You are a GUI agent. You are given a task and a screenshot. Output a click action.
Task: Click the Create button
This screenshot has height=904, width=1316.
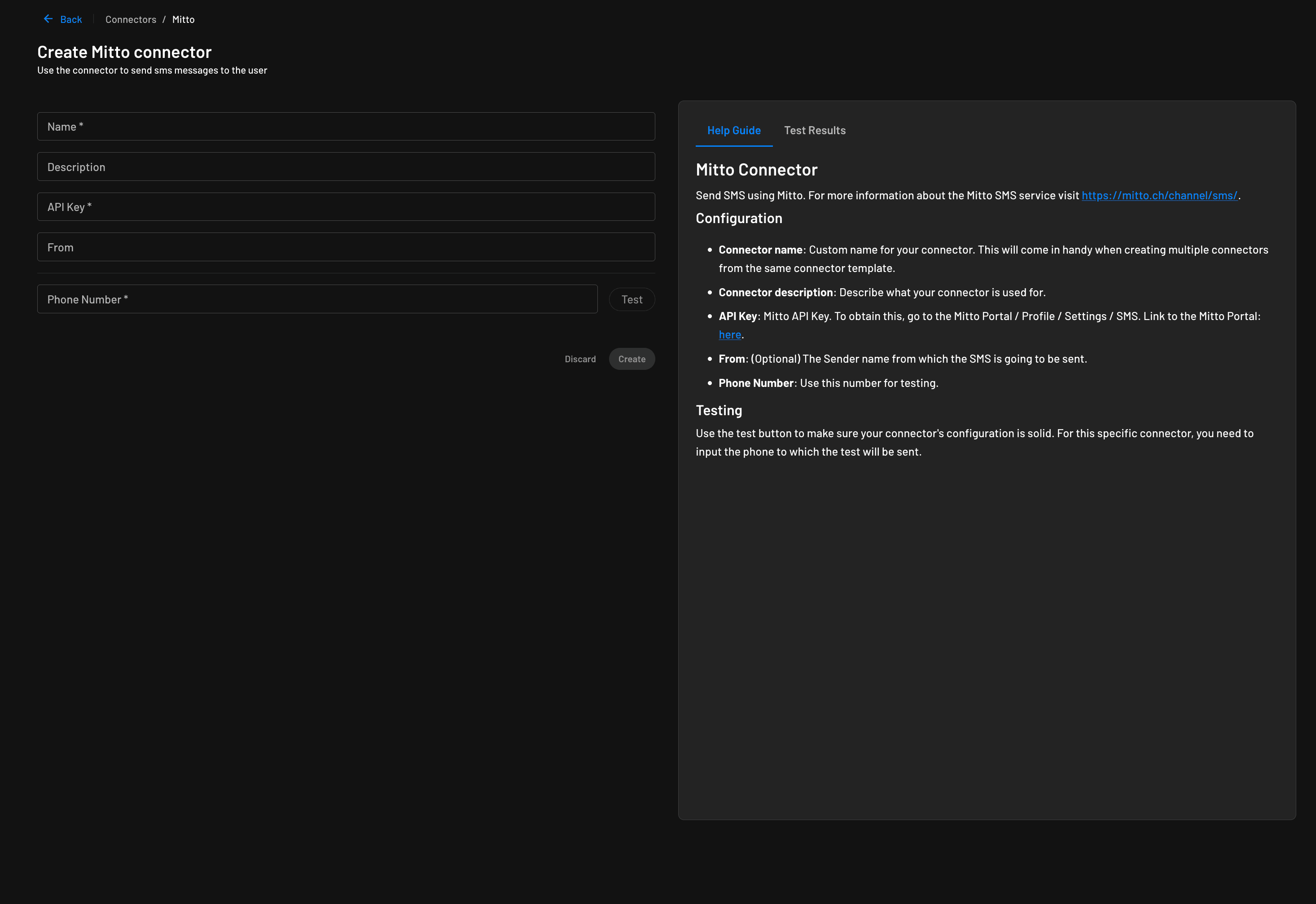pyautogui.click(x=632, y=359)
